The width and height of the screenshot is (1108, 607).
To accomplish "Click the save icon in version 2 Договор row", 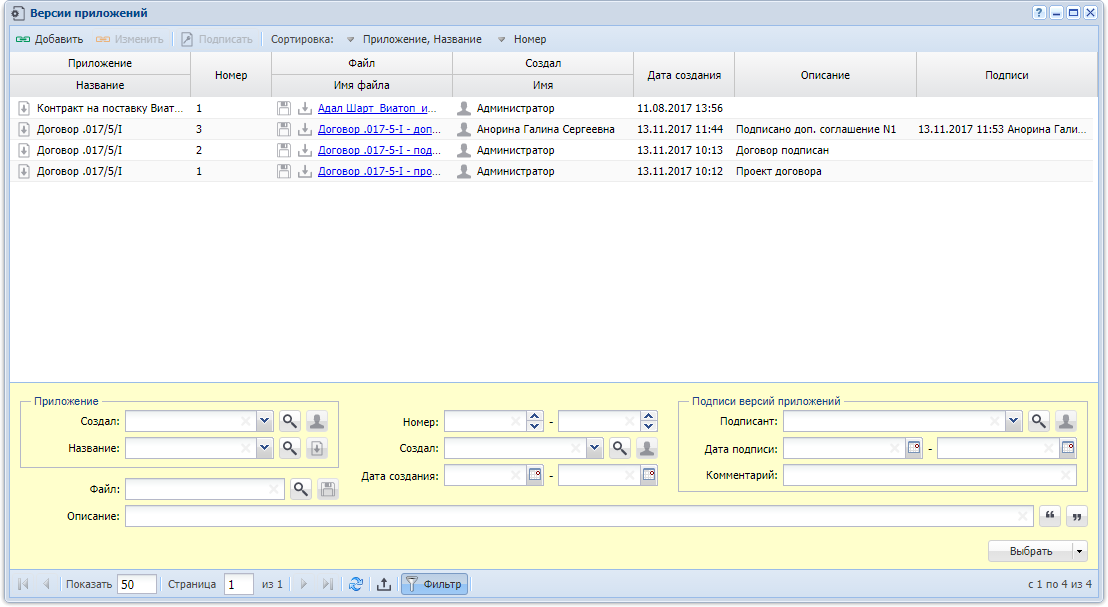I will tap(283, 151).
